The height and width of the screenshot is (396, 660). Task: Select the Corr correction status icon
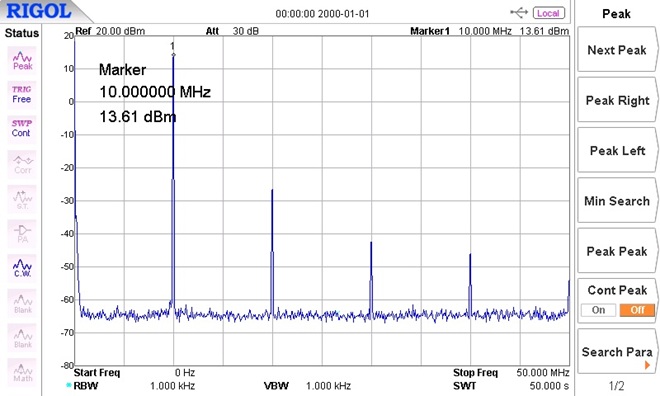22,165
